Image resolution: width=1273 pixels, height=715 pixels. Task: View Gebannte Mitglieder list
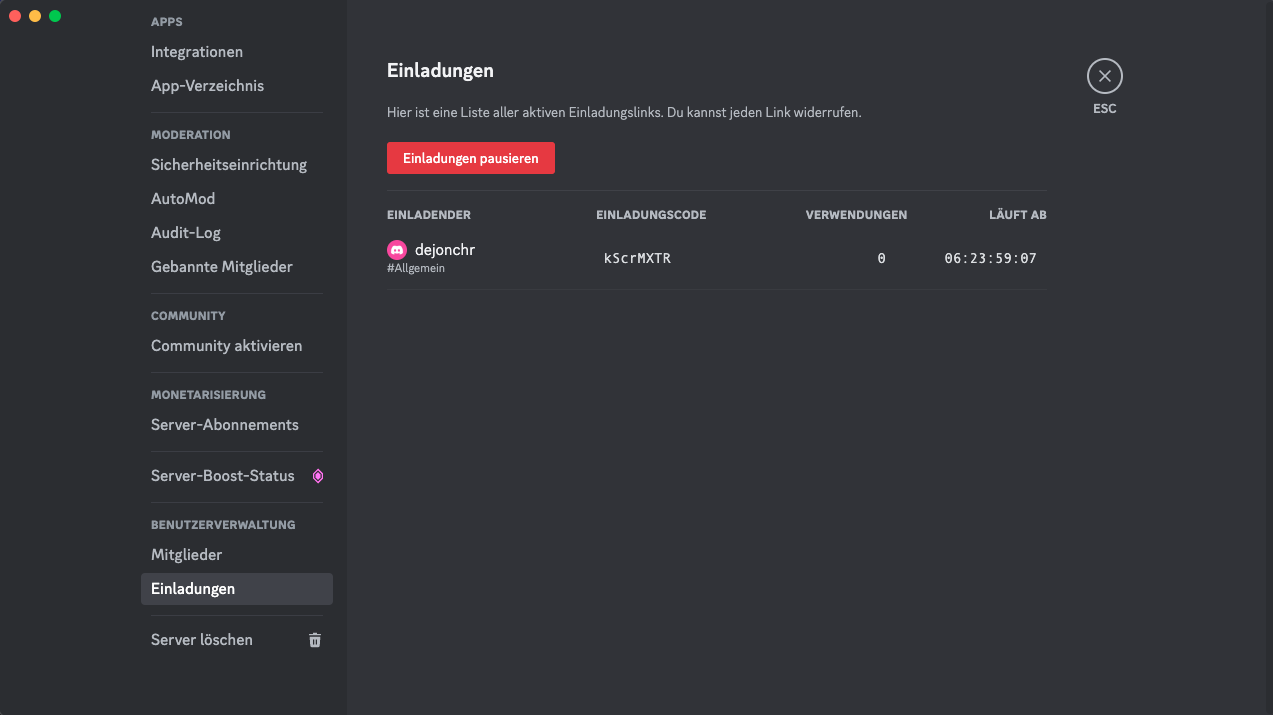point(222,267)
